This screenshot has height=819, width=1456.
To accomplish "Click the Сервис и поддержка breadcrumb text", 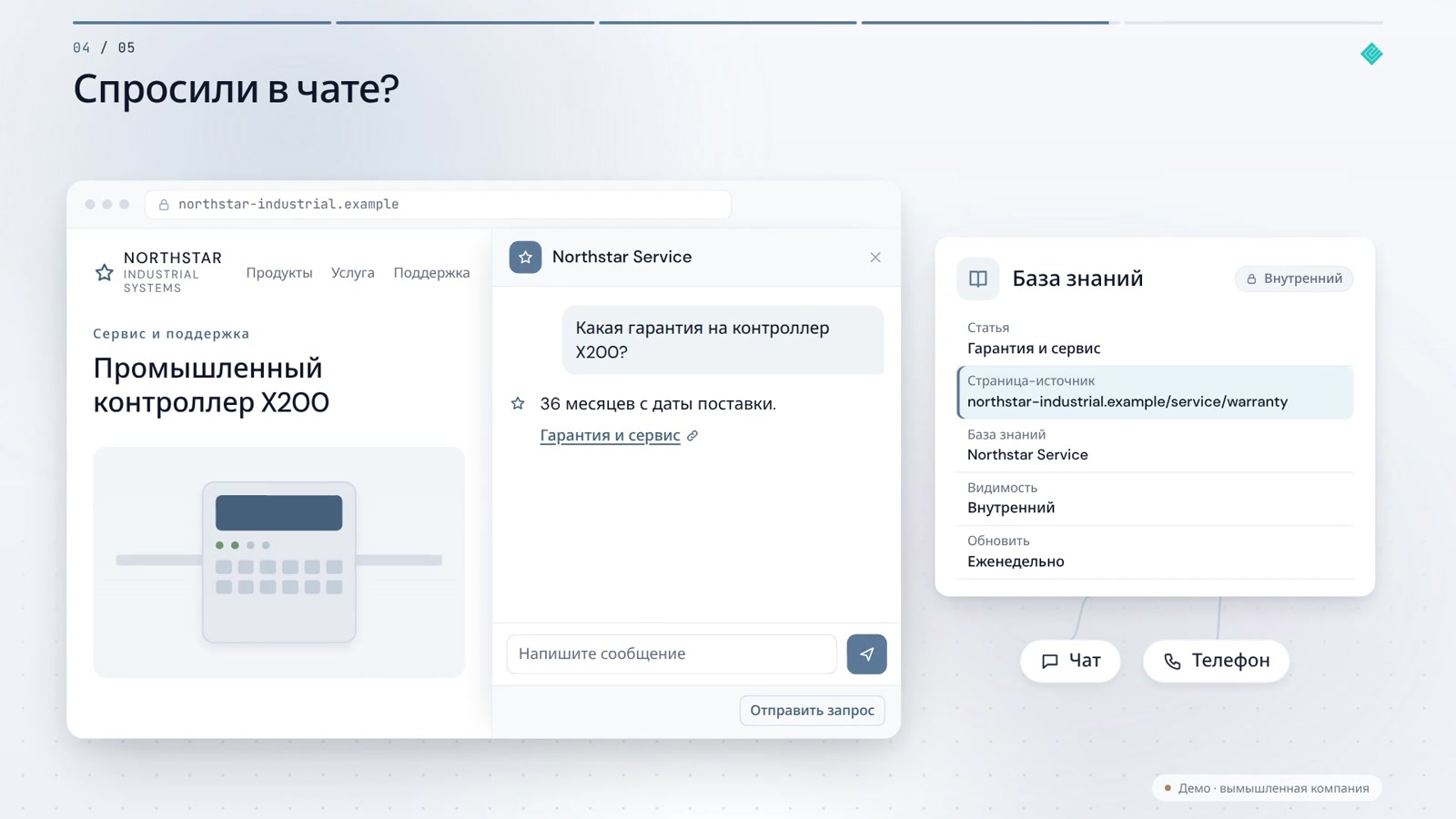I will pyautogui.click(x=171, y=334).
